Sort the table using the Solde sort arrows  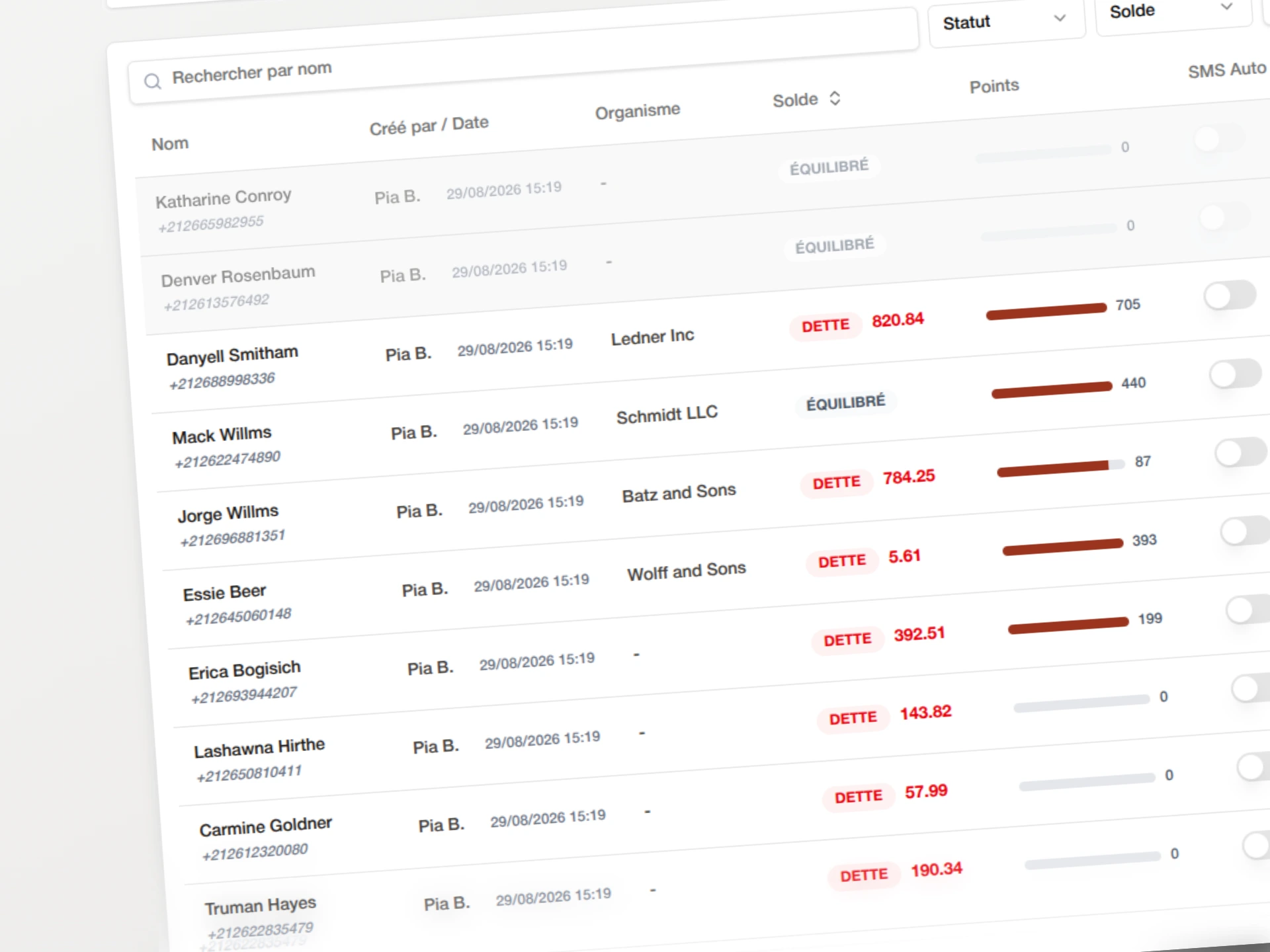(835, 98)
